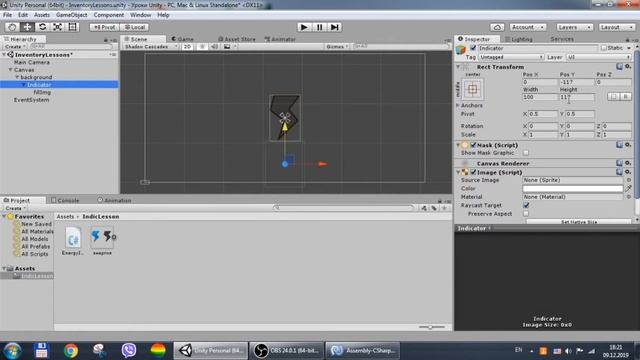Uncheck the Raycast Target checkbox
The height and width of the screenshot is (360, 640).
pyautogui.click(x=526, y=205)
